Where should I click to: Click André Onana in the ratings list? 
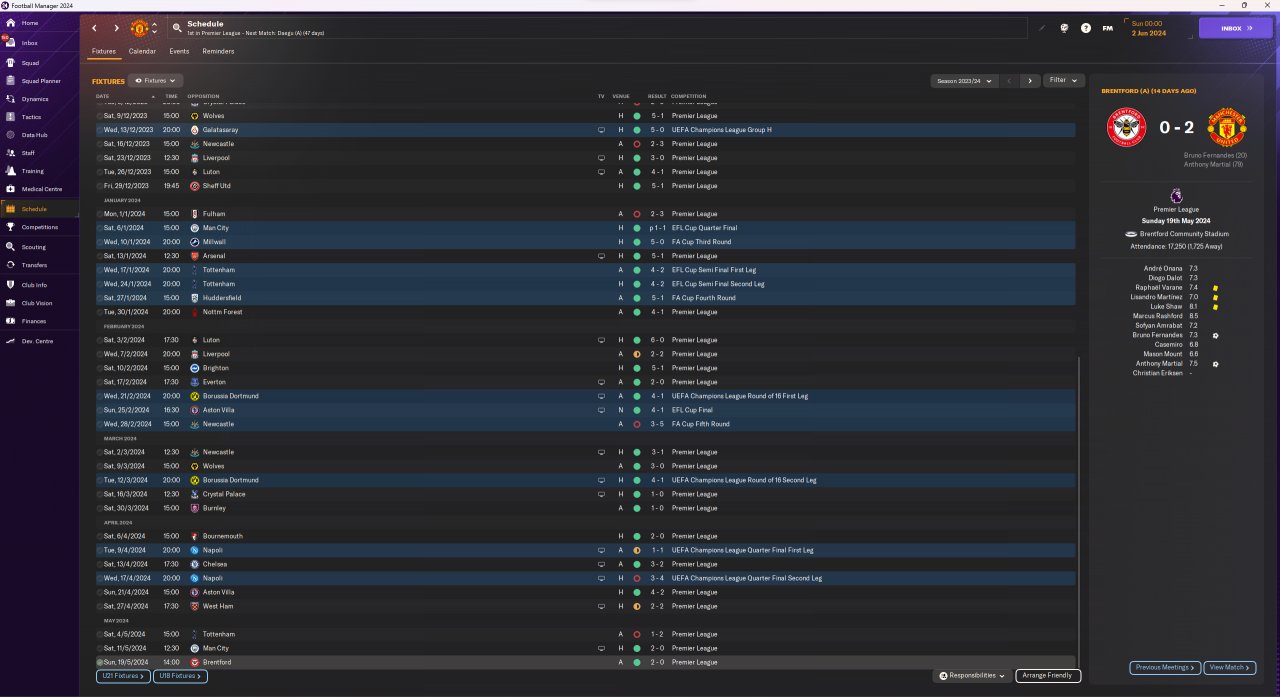(x=1164, y=269)
